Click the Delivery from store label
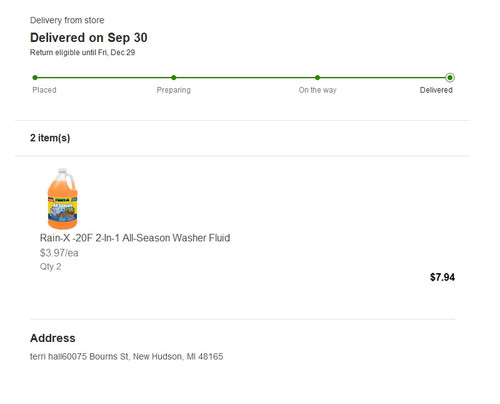Image resolution: width=500 pixels, height=404 pixels. [67, 20]
